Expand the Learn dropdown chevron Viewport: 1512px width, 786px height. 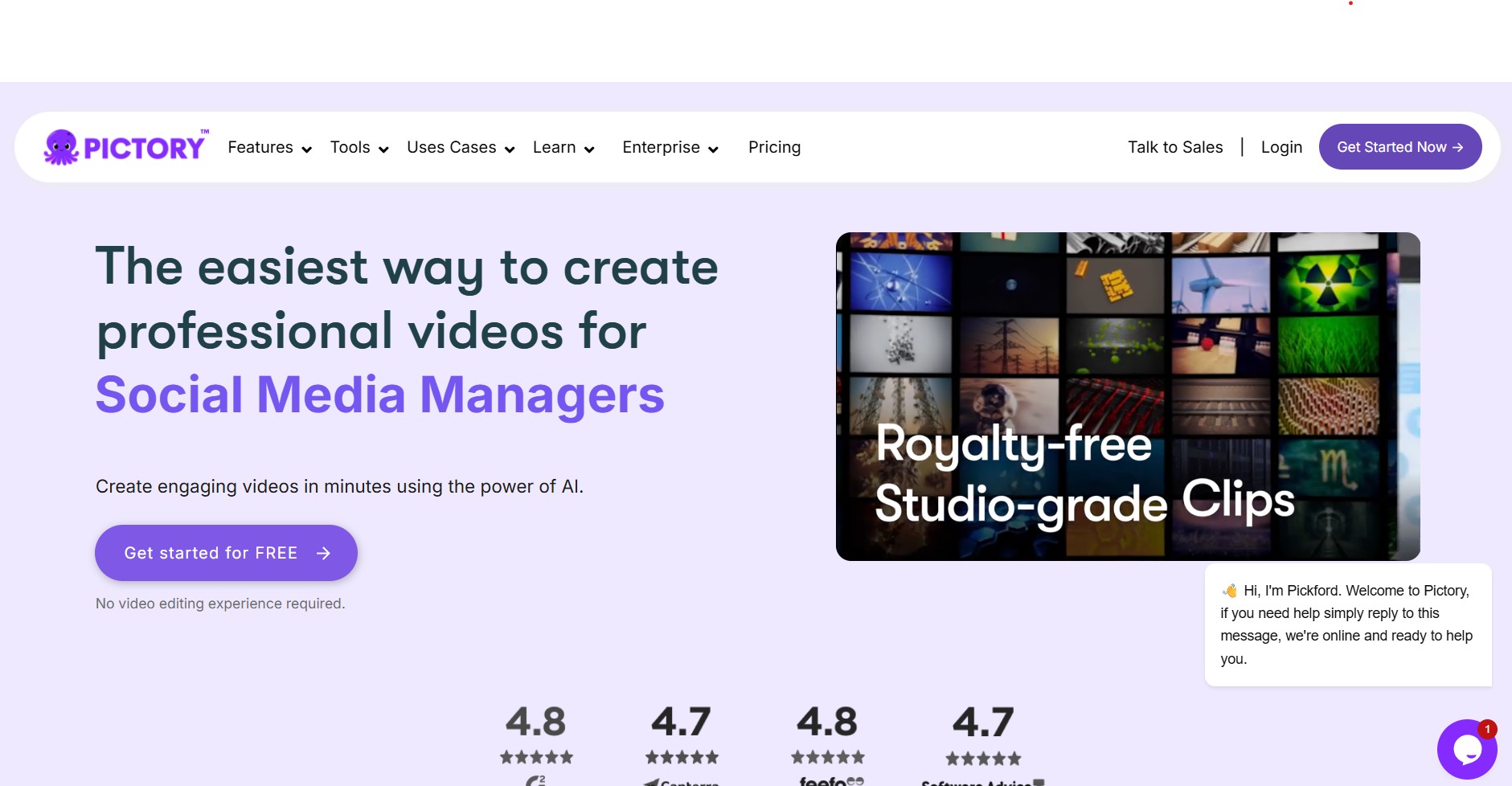tap(589, 149)
